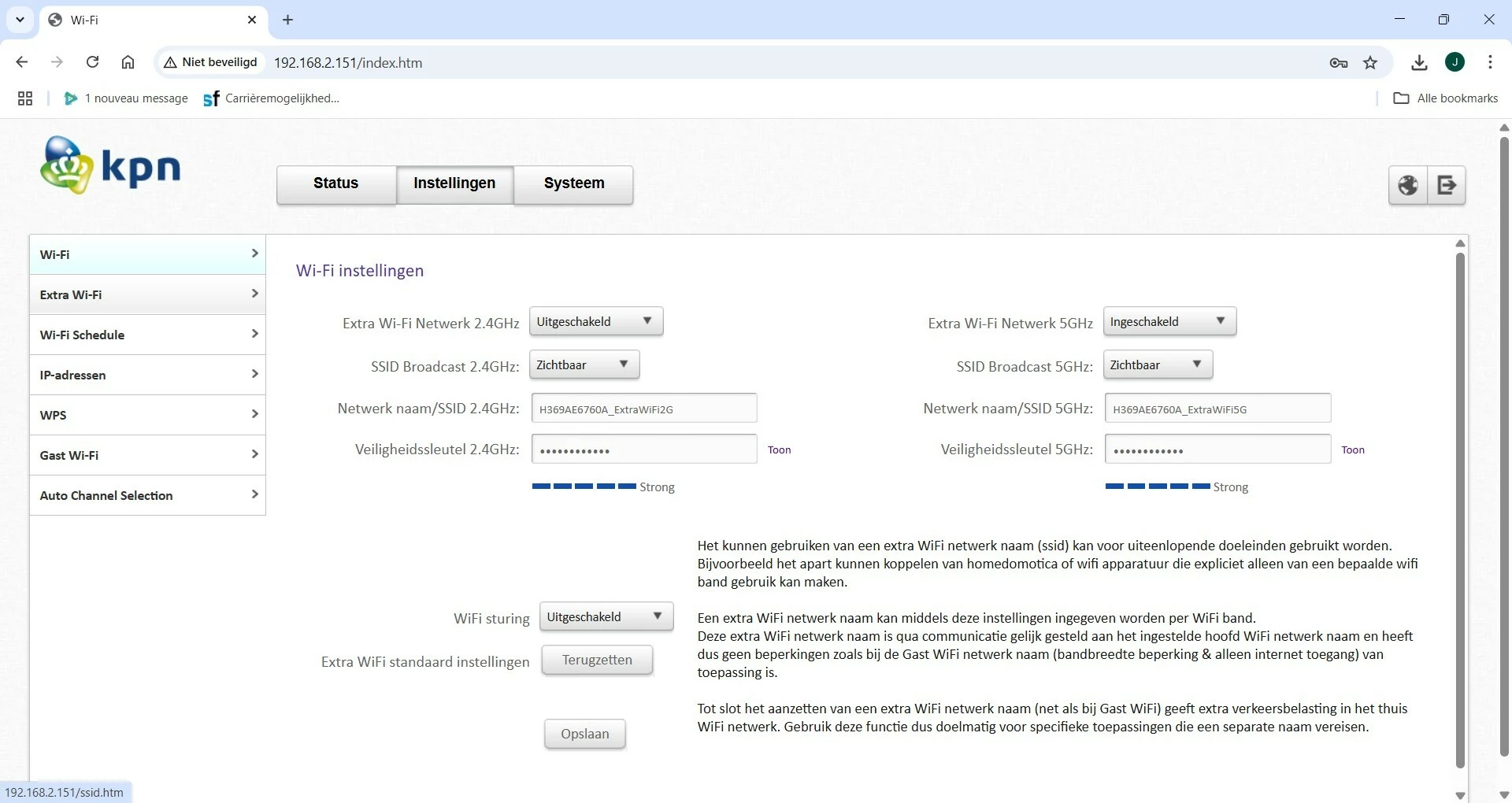Open WPS sidebar item
The width and height of the screenshot is (1512, 803).
[x=147, y=415]
